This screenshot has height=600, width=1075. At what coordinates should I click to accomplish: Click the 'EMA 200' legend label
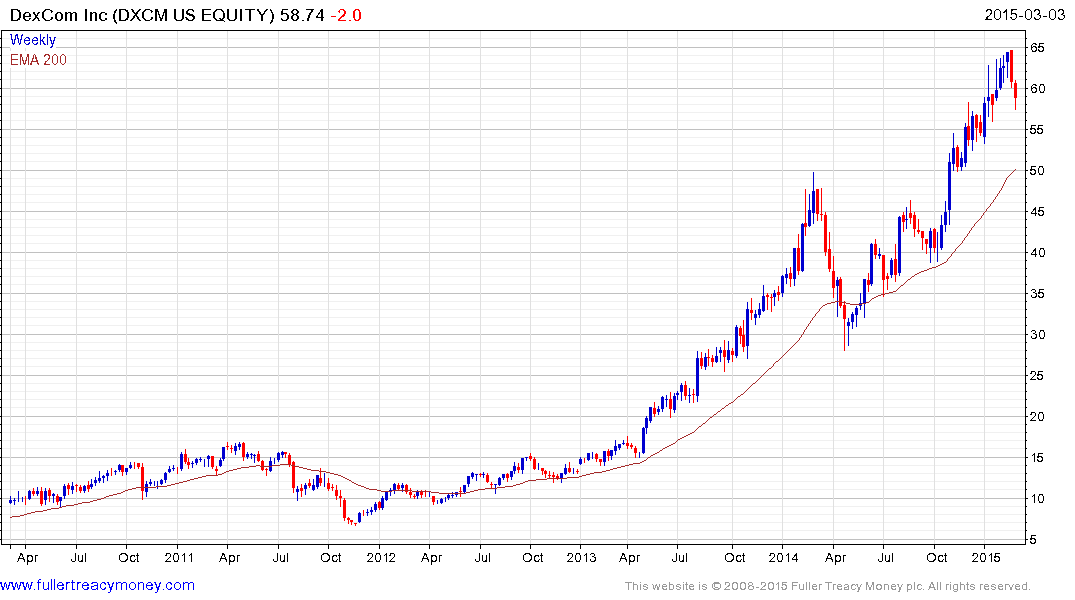click(38, 60)
